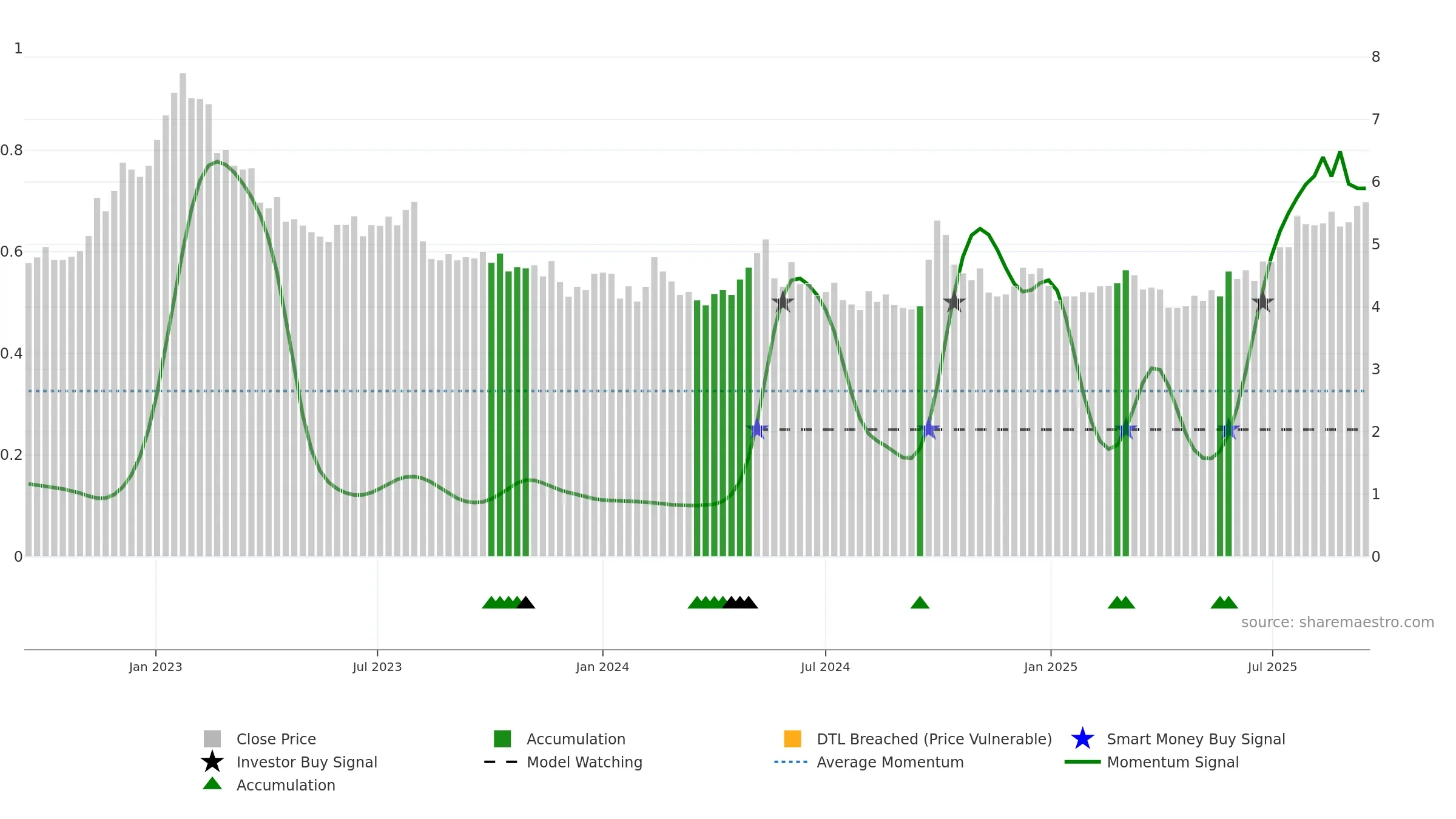
Task: Click the blue Smart Money Buy Signal star in legend
Action: pos(1082,739)
